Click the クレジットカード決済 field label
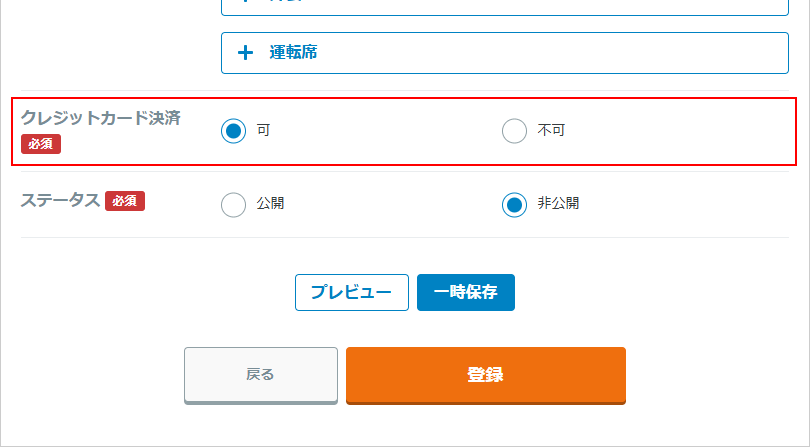810x447 pixels. click(x=101, y=118)
